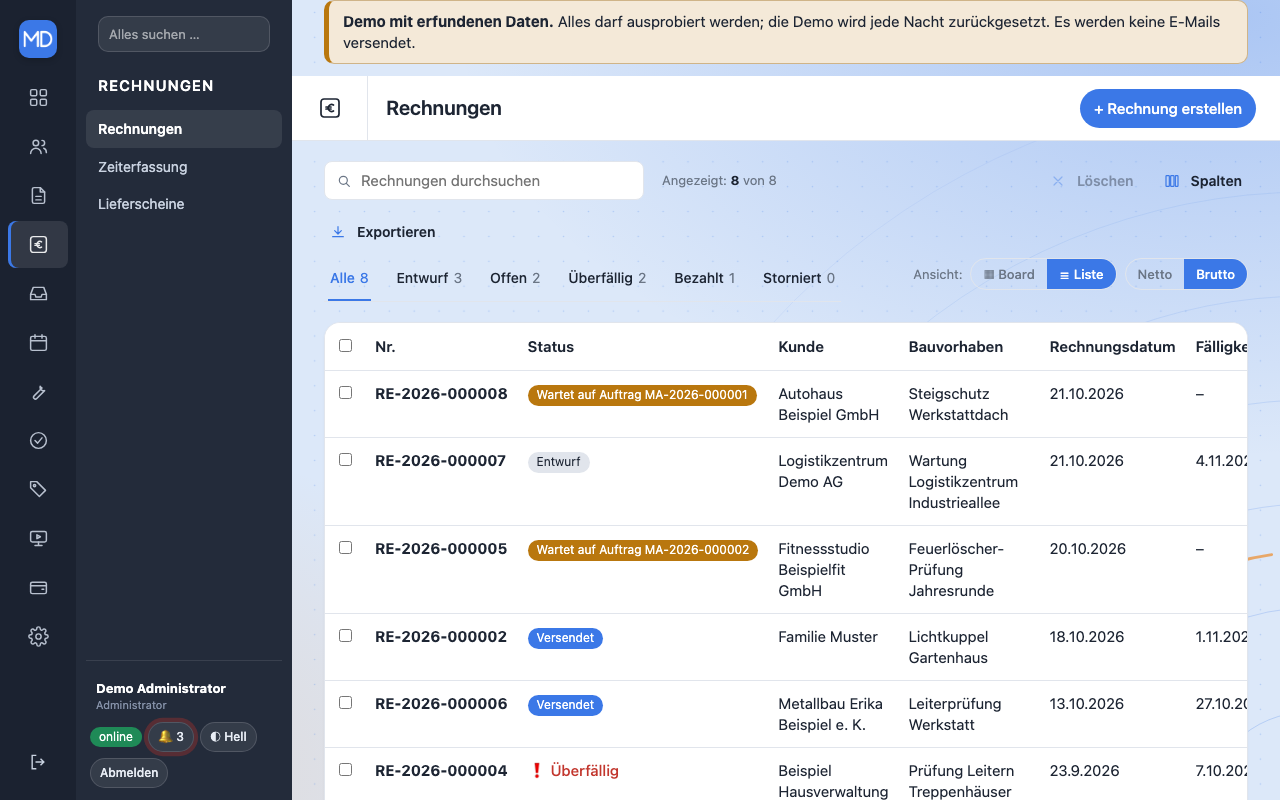Screen dimensions: 1280x800
Task: Open Zeiterfassung in the side menu
Action: pos(184,167)
